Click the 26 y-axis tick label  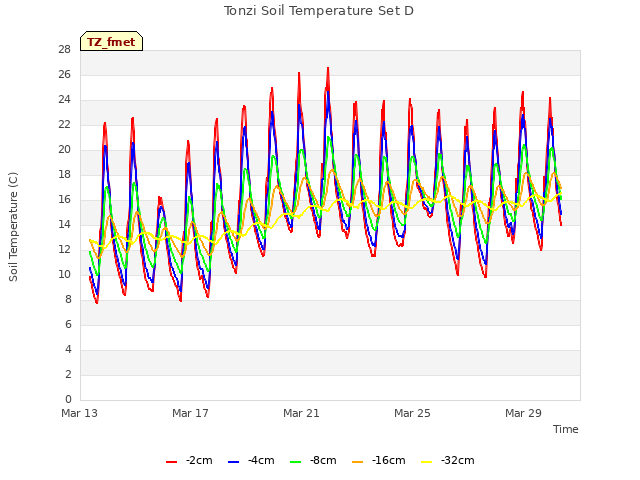pyautogui.click(x=64, y=74)
